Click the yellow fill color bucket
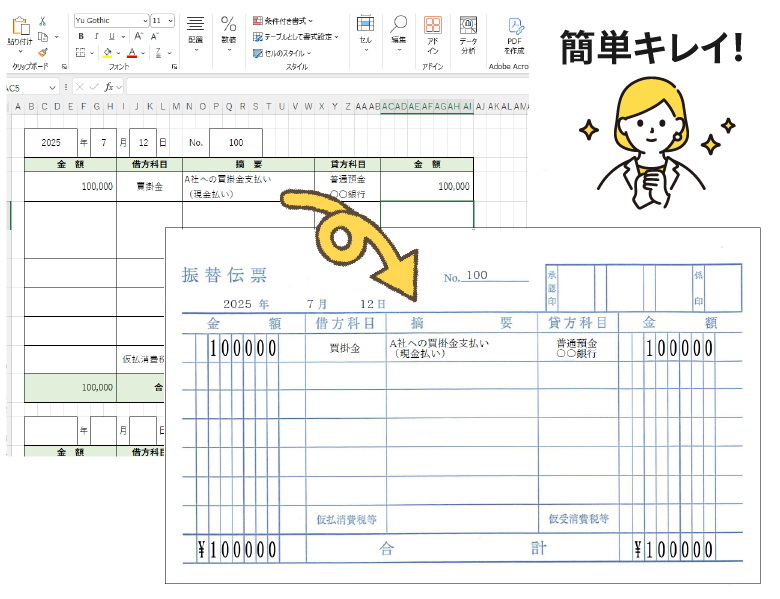780x599 pixels. 106,52
